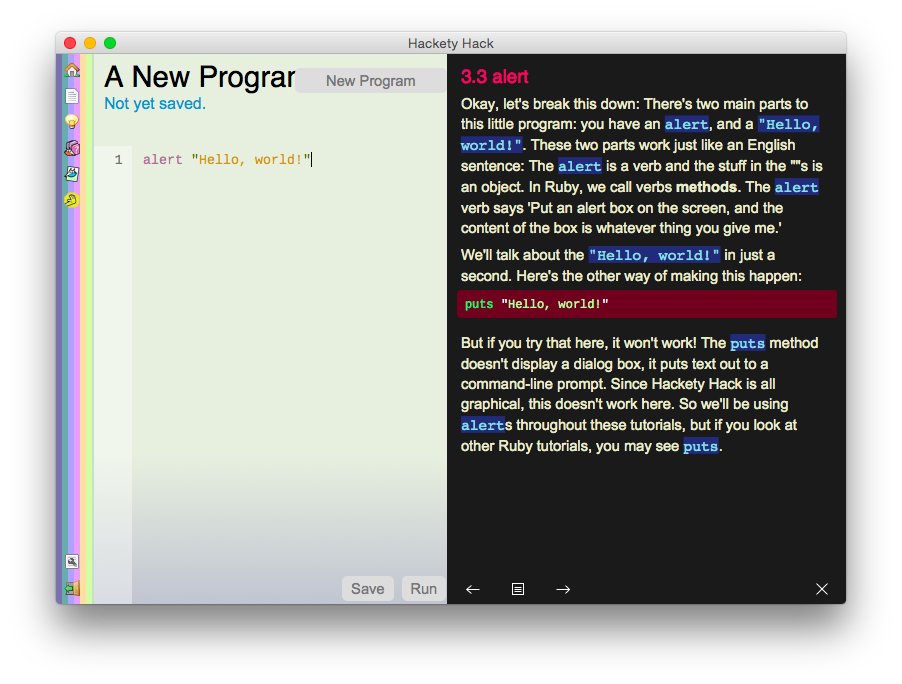The image size is (902, 684).
Task: Open the Editor document icon in sidebar
Action: point(72,96)
